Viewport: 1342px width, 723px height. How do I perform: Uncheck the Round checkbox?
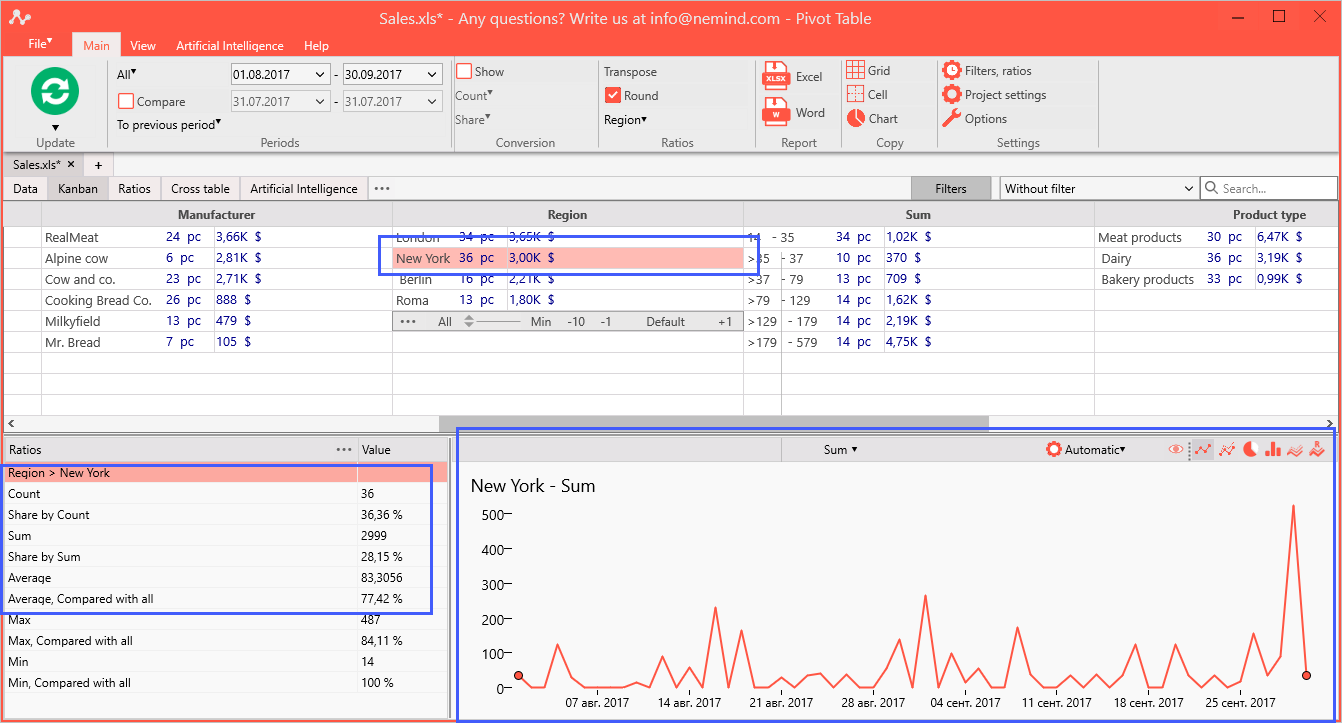click(613, 96)
